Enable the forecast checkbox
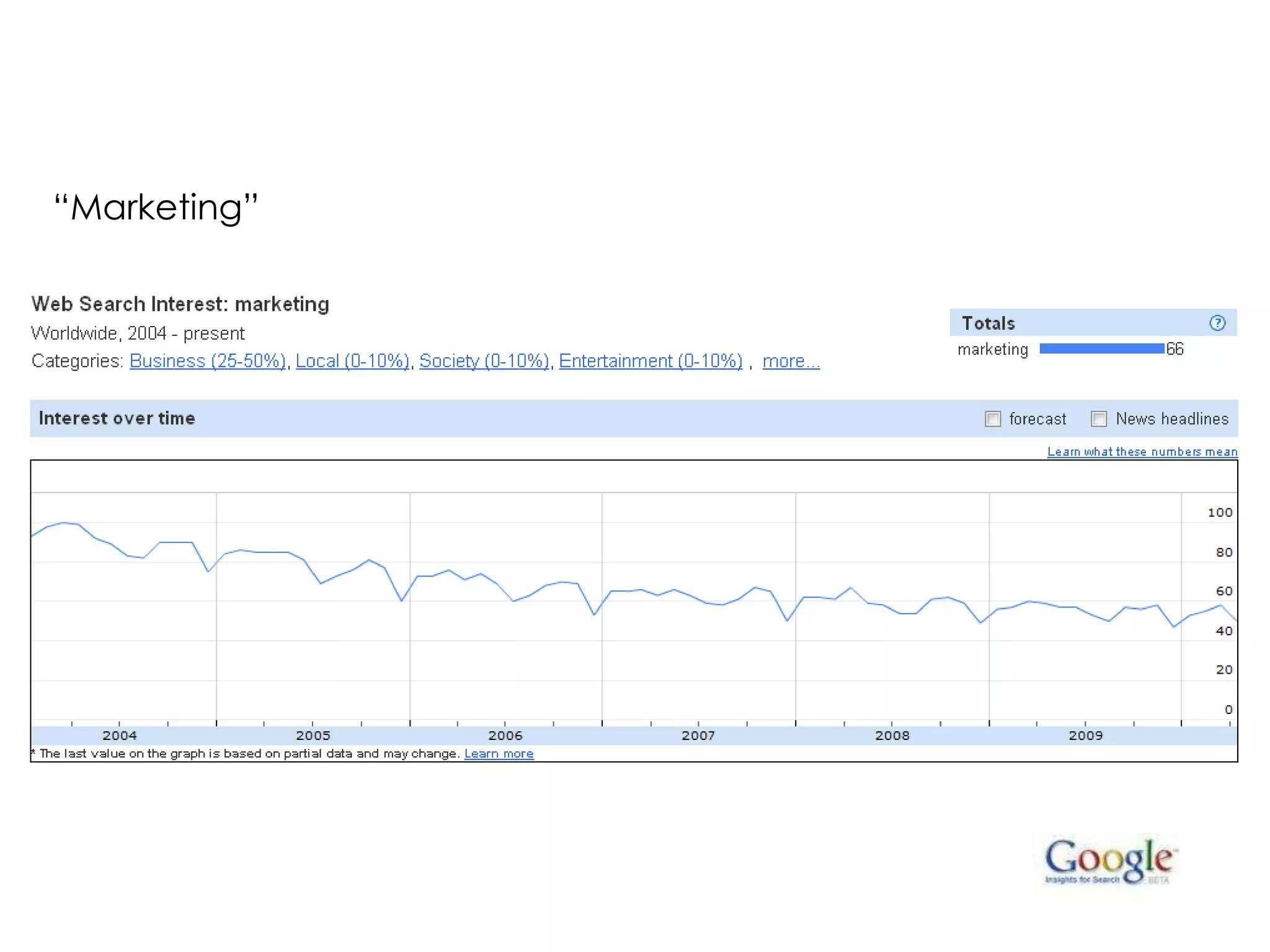 (x=993, y=419)
